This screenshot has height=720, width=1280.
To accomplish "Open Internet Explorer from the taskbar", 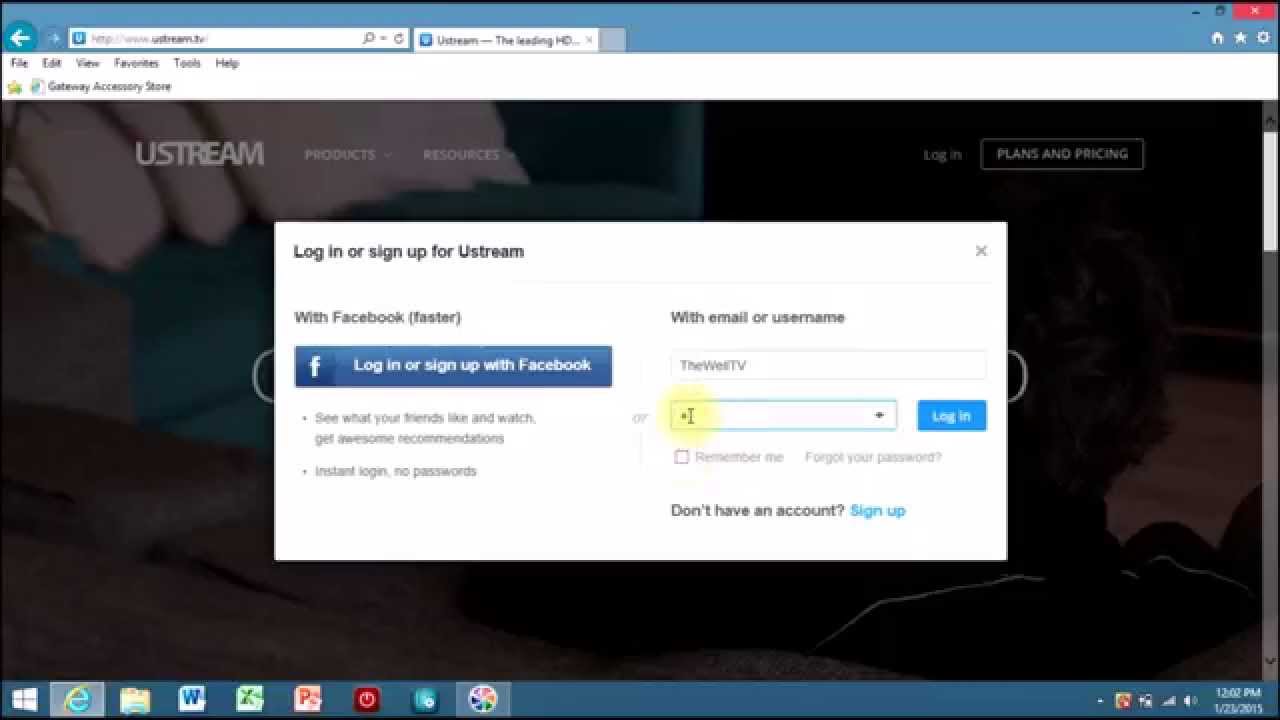I will (77, 699).
